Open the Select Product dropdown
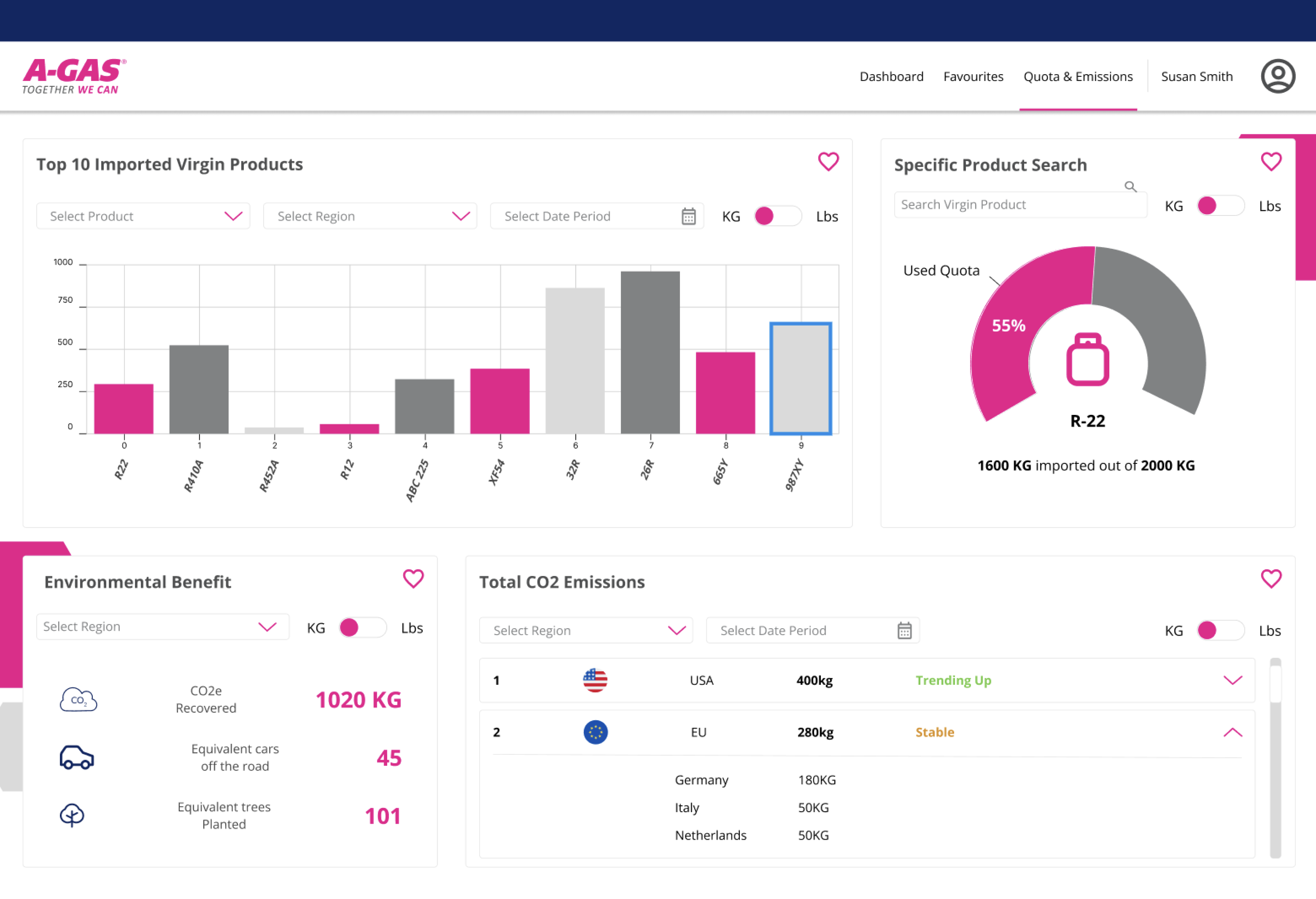The width and height of the screenshot is (1316, 899). (x=143, y=216)
